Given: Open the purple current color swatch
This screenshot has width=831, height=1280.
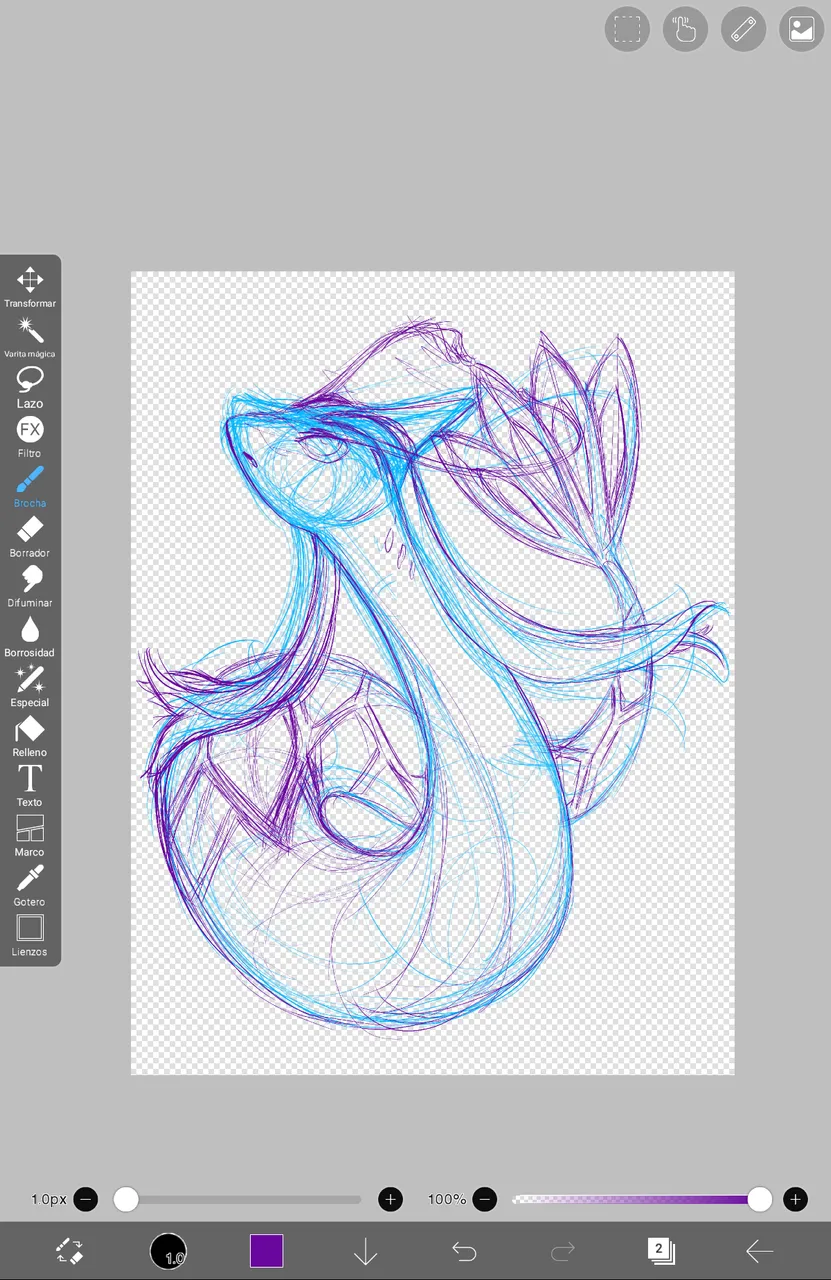Looking at the screenshot, I should 266,1251.
